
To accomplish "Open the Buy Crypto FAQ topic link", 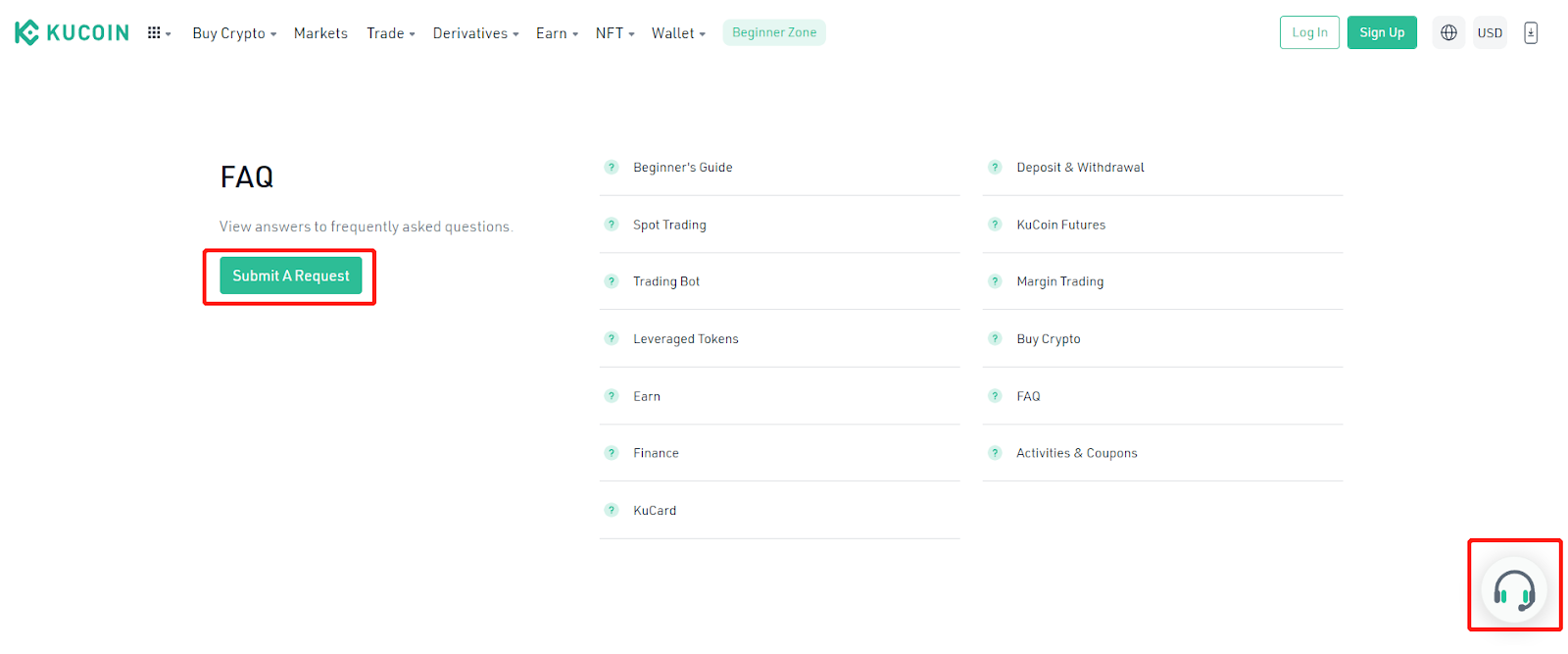I will click(x=1048, y=339).
